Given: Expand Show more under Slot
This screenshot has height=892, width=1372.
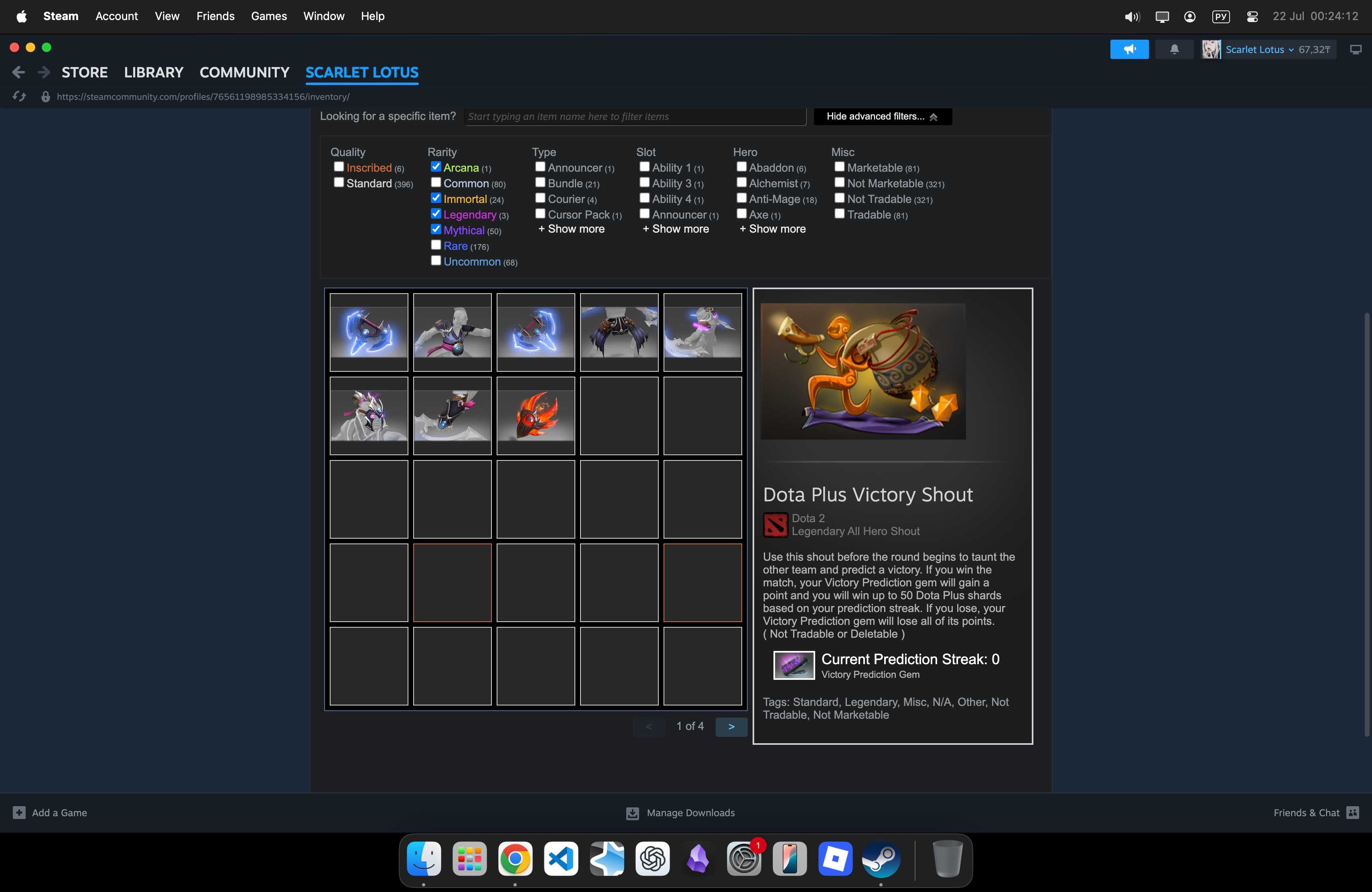Looking at the screenshot, I should 676,229.
